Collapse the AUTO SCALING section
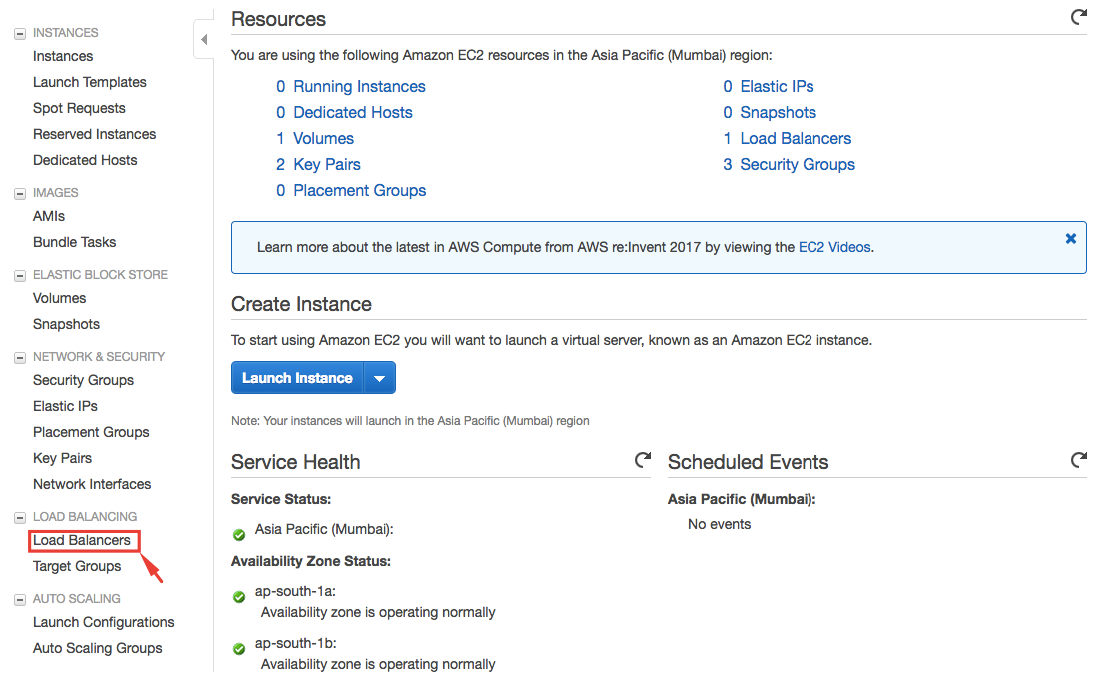This screenshot has height=679, width=1095. (x=20, y=599)
